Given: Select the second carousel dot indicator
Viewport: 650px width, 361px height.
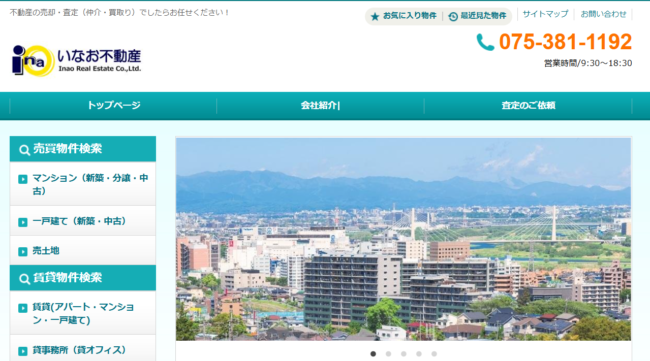Looking at the screenshot, I should (x=388, y=354).
